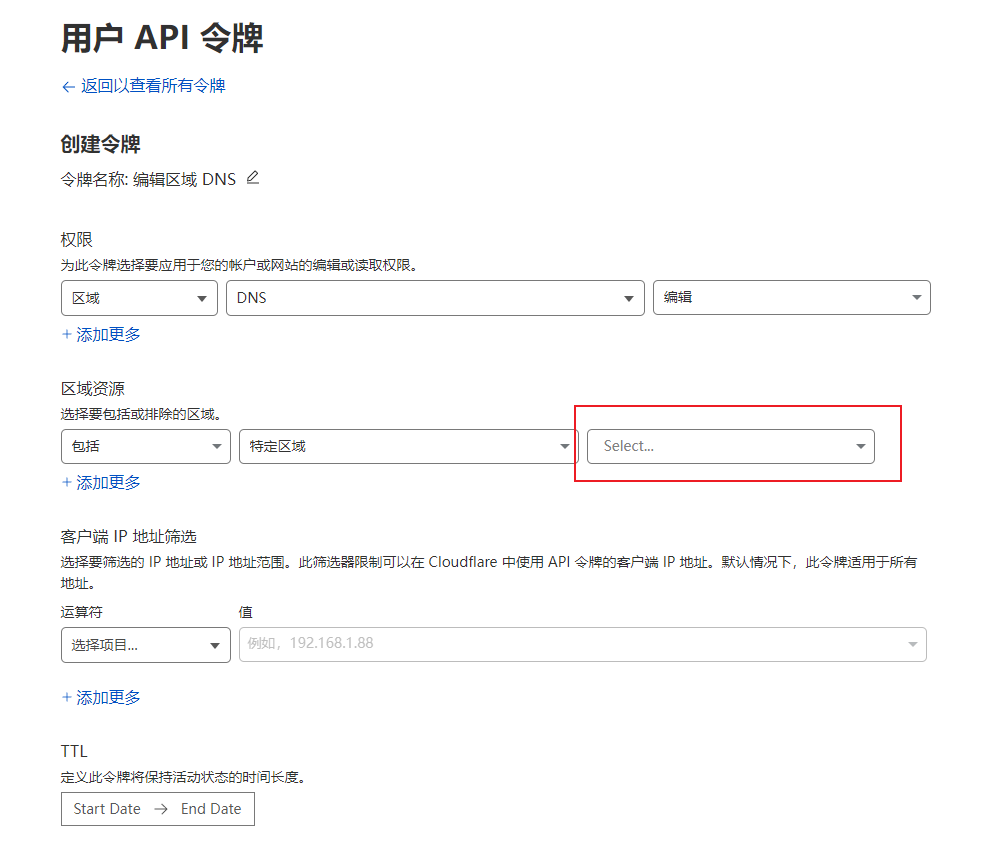Open the 包括 include/exclude dropdown
The width and height of the screenshot is (984, 849).
pyautogui.click(x=146, y=446)
